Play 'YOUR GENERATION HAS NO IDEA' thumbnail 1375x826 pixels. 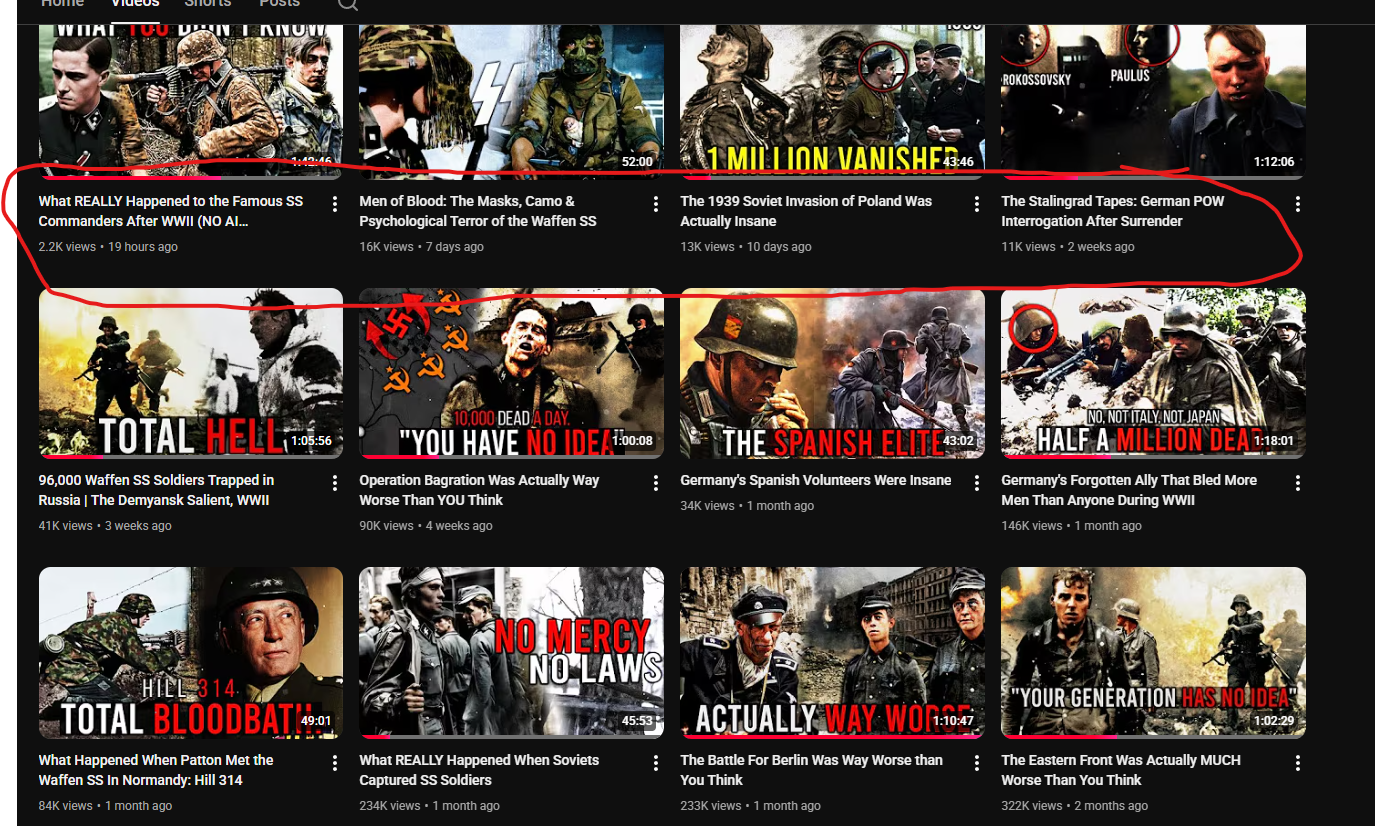pos(1154,653)
